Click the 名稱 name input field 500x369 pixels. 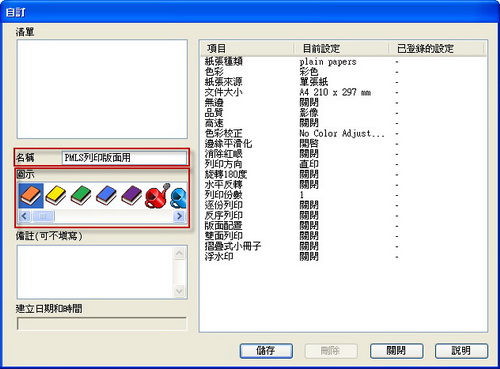tap(124, 158)
